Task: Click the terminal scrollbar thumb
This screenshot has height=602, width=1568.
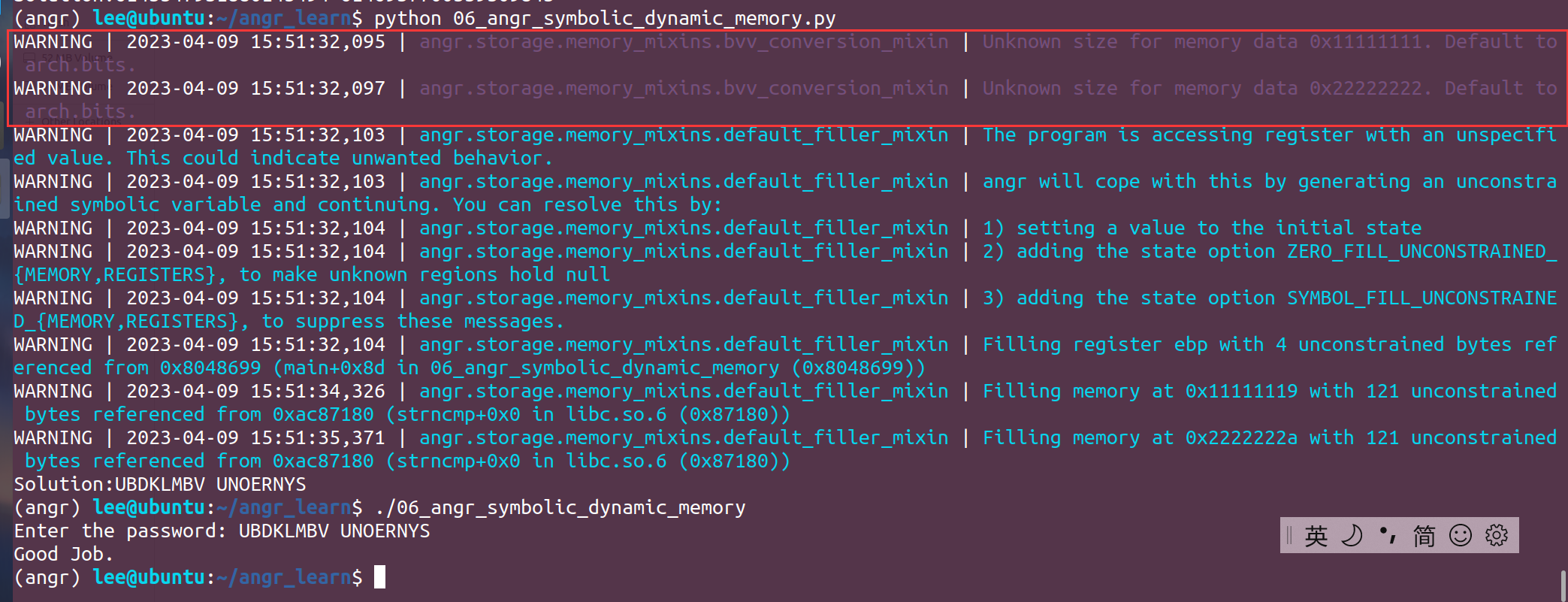Action: pyautogui.click(x=1563, y=585)
